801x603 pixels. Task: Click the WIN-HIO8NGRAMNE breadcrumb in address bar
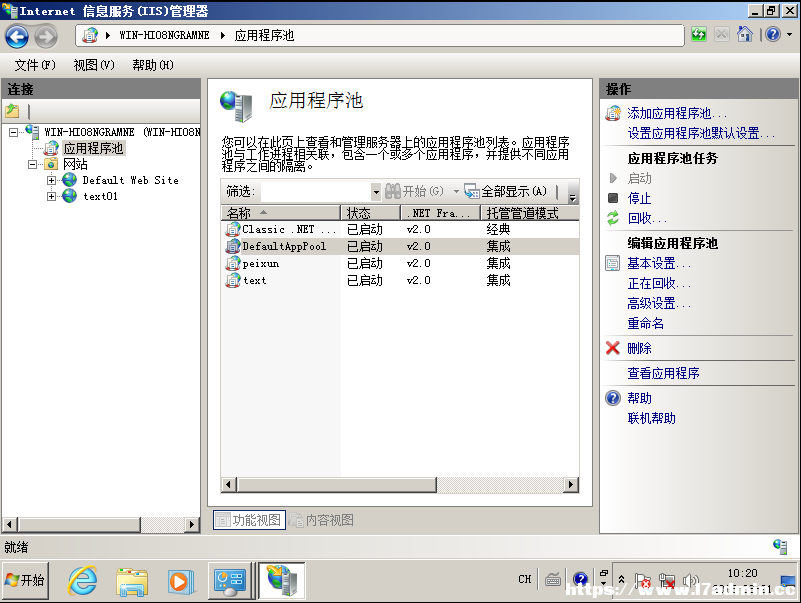click(164, 35)
